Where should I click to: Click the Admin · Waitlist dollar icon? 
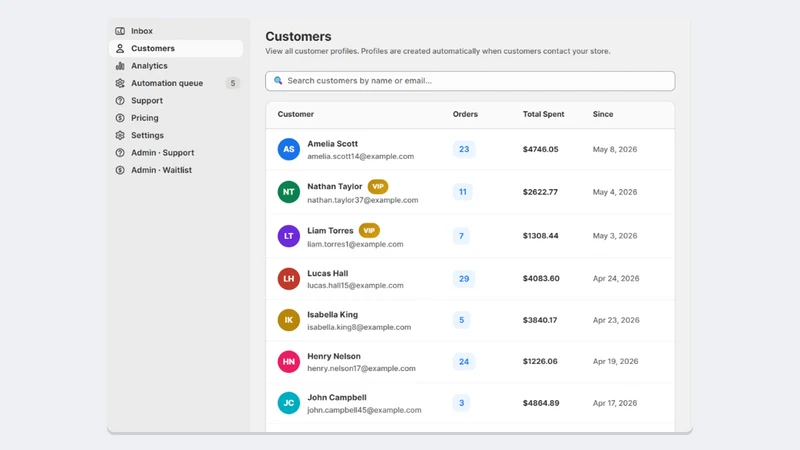pos(120,170)
